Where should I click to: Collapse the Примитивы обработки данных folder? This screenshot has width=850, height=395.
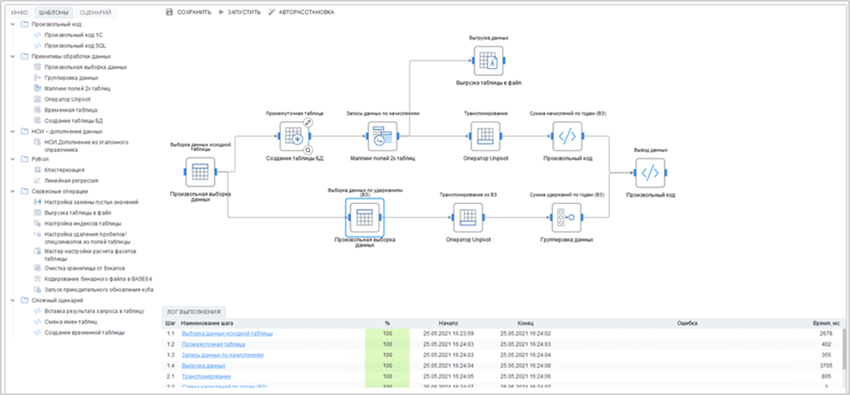[x=13, y=56]
